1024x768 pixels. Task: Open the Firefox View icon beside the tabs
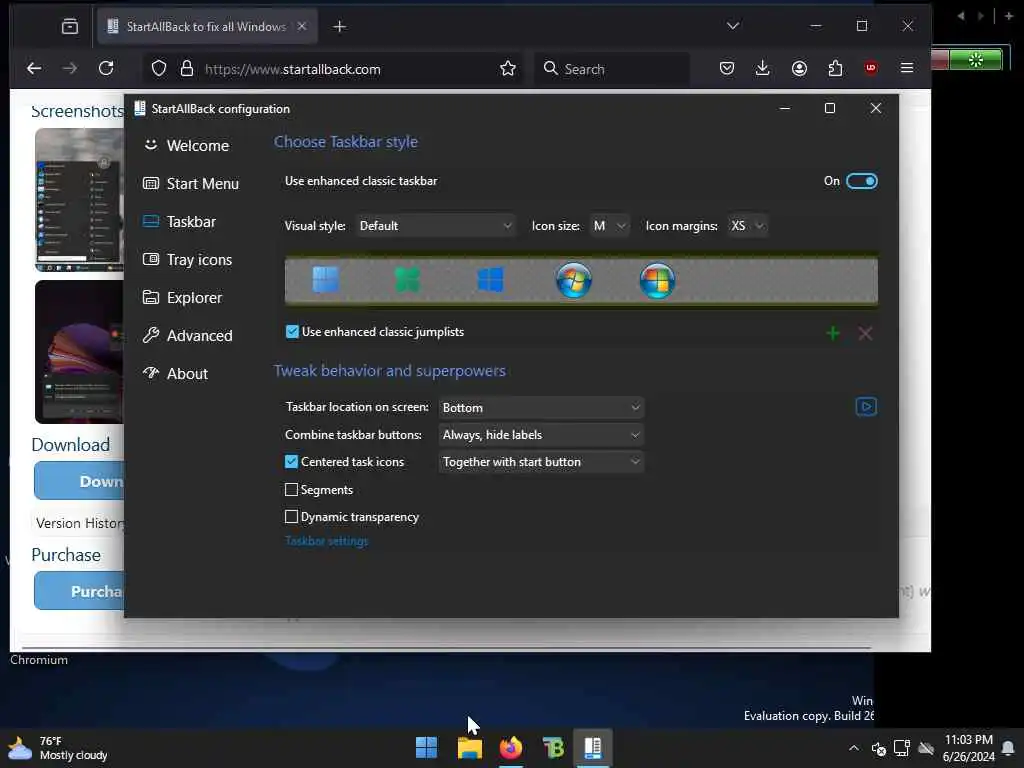pos(70,27)
